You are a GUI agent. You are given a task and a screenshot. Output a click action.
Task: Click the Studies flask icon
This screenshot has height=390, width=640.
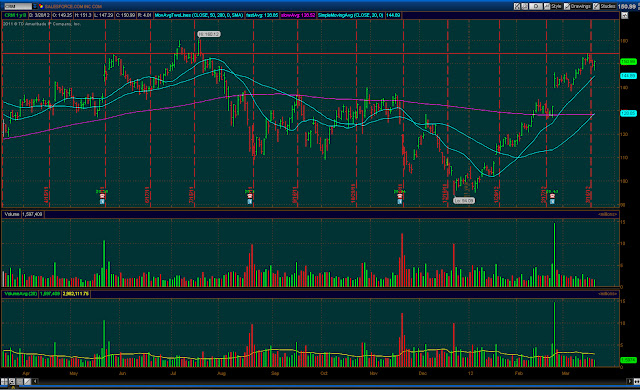596,6
